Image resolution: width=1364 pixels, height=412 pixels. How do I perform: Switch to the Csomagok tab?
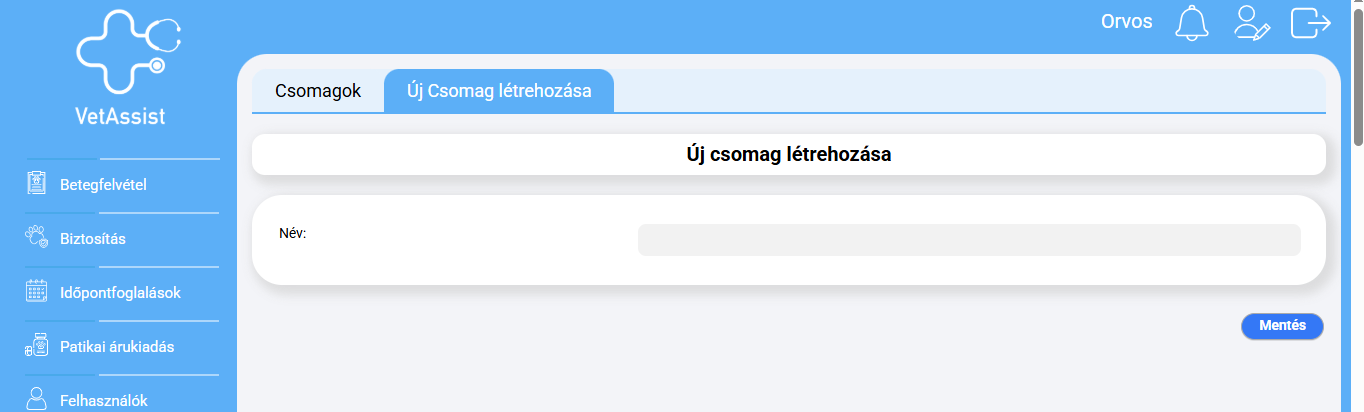(318, 91)
